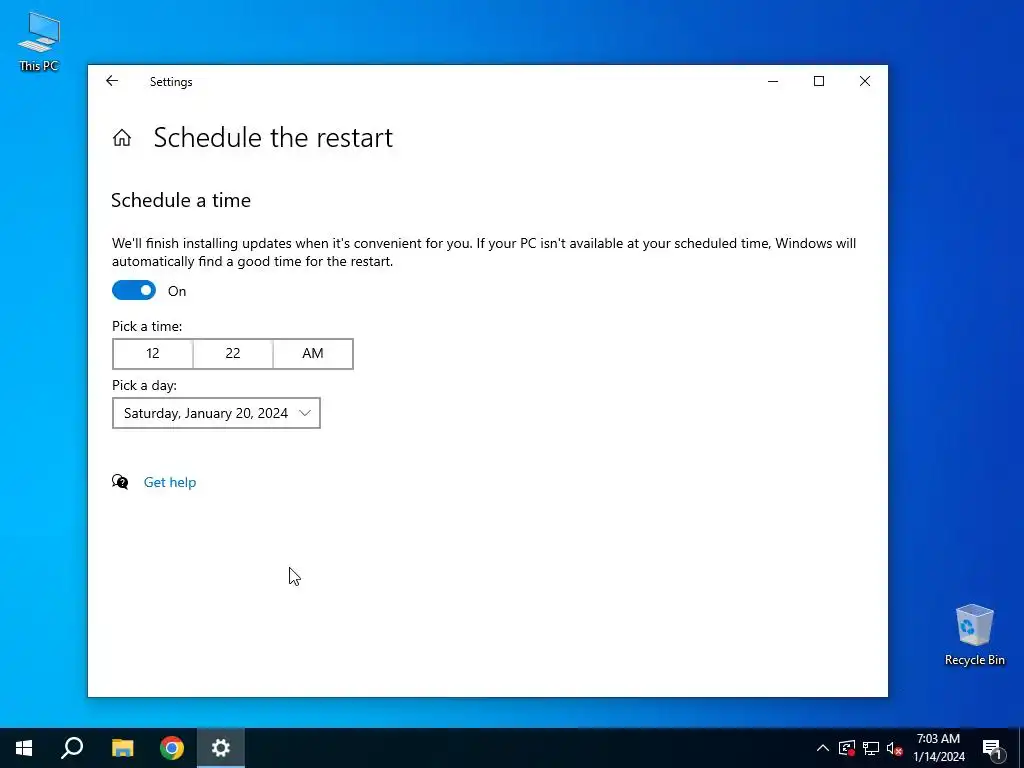Show hidden system tray icons
This screenshot has width=1024, height=768.
[823, 748]
